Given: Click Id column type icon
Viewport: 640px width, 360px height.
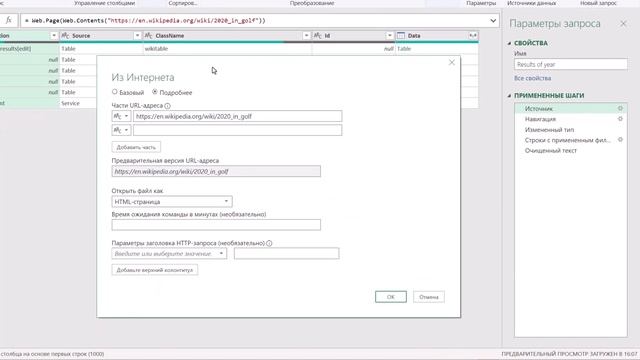Looking at the screenshot, I should 318,36.
